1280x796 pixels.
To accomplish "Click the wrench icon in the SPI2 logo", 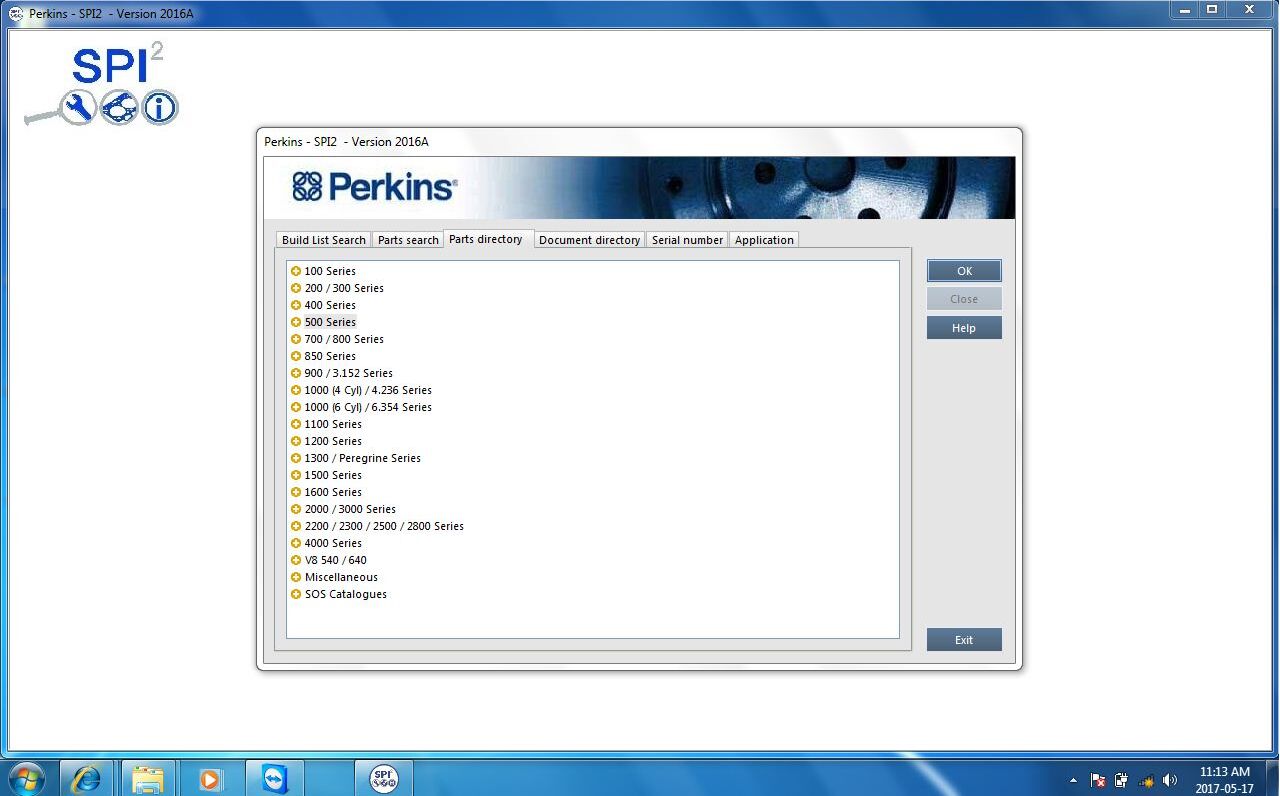I will pyautogui.click(x=77, y=107).
